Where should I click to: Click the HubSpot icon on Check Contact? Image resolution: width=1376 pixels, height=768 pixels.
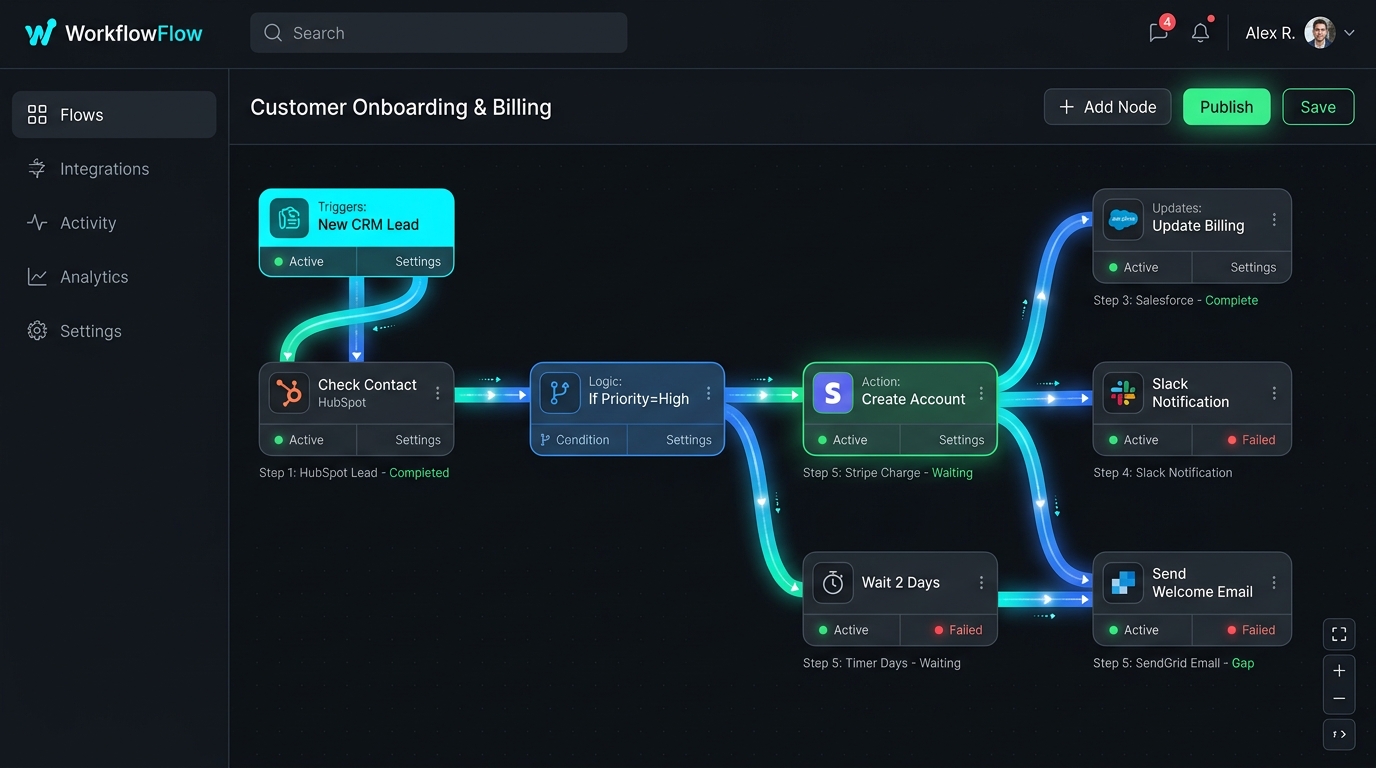289,393
